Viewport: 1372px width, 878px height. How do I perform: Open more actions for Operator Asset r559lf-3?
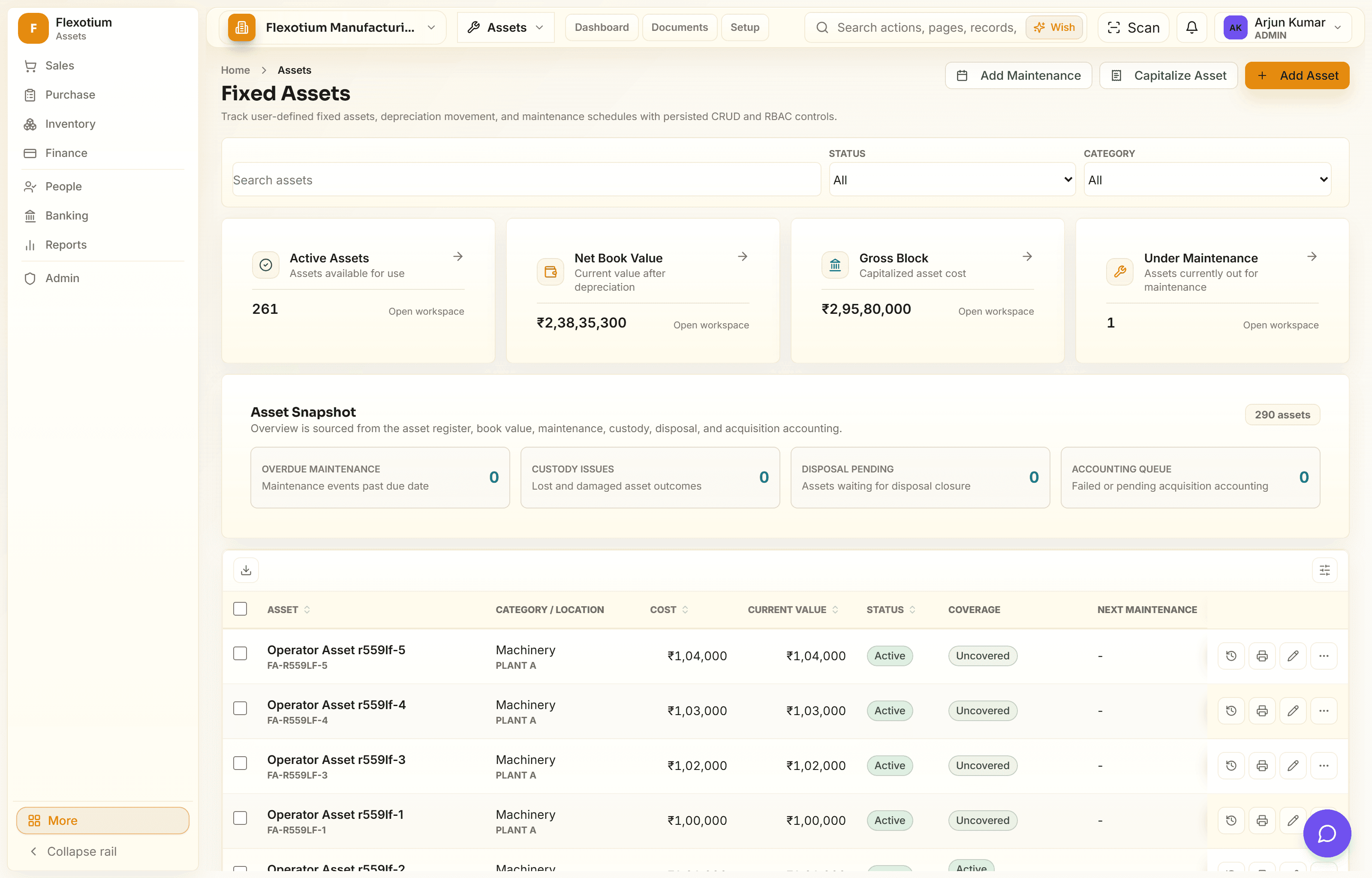pos(1324,765)
